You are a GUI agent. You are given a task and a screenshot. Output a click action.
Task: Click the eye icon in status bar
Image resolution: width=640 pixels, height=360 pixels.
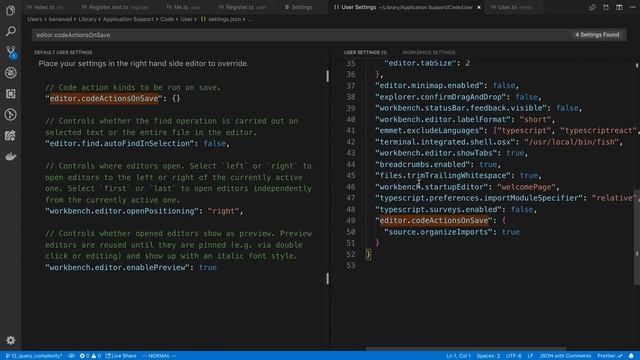(71, 356)
